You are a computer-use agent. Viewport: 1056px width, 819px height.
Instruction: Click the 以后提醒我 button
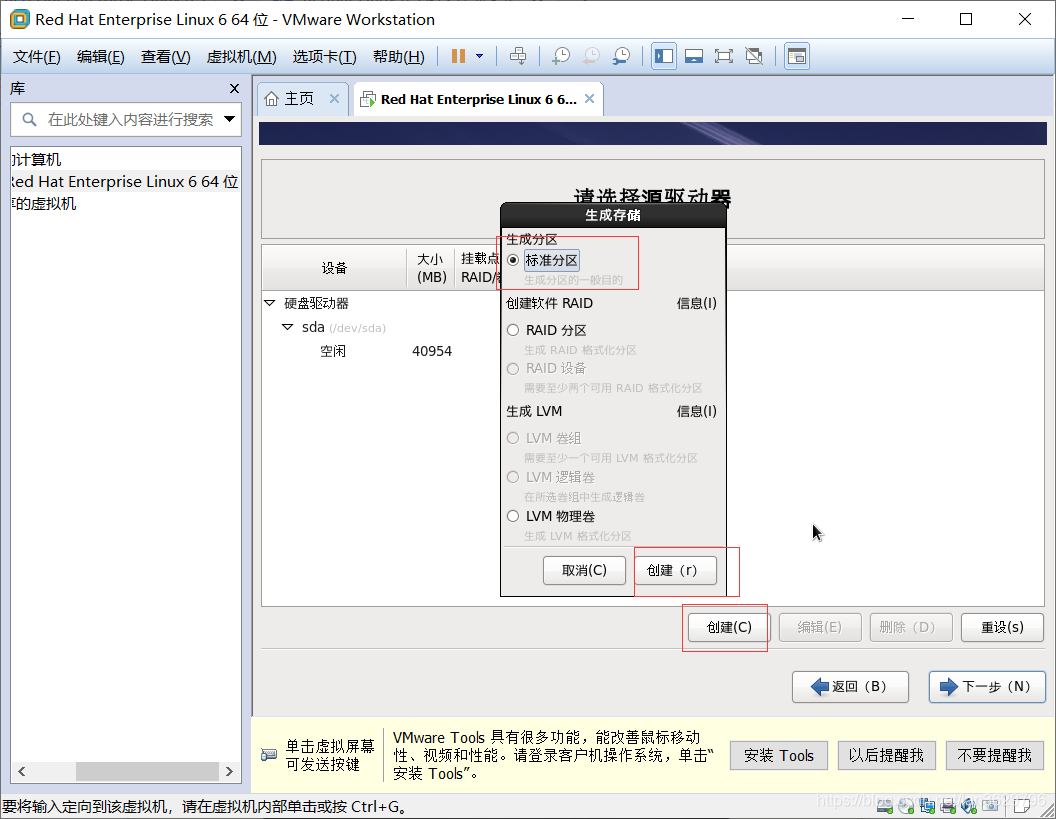(886, 756)
